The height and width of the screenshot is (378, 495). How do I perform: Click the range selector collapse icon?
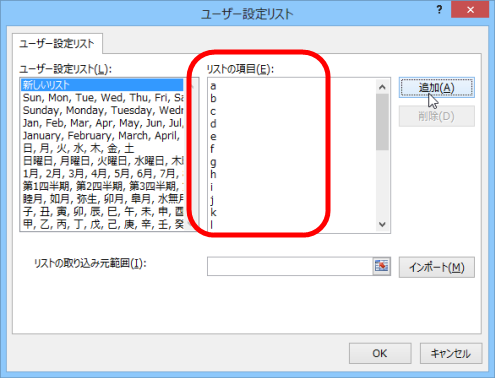pos(382,266)
